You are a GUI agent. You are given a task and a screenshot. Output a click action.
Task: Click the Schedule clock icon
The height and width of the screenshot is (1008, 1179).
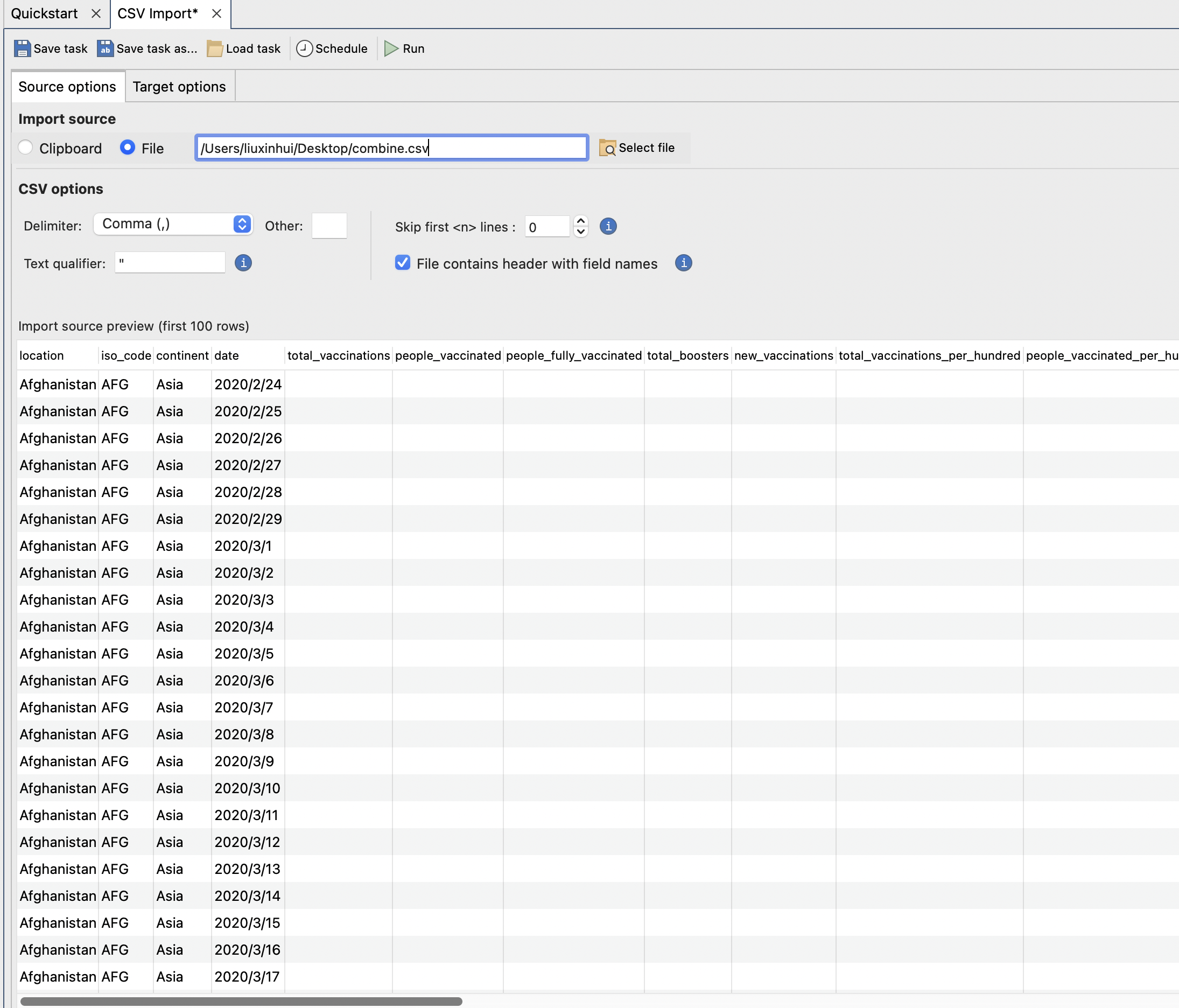(x=304, y=48)
